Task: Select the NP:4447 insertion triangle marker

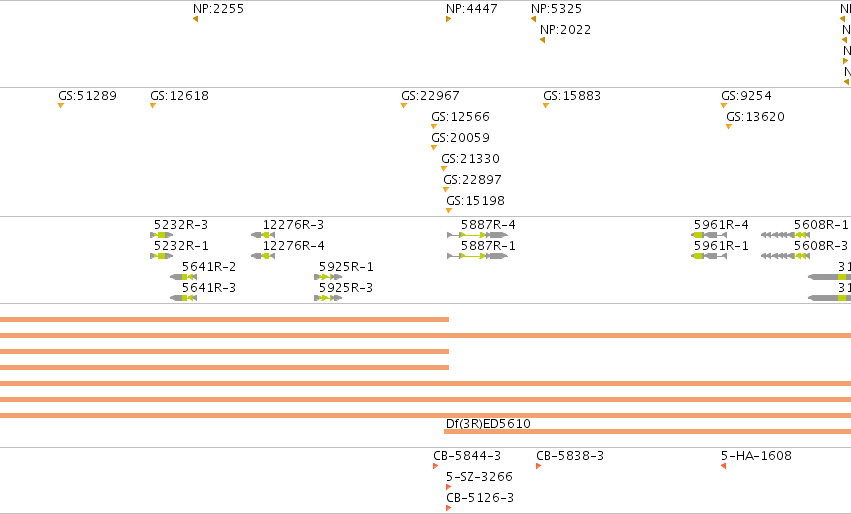Action: click(448, 19)
